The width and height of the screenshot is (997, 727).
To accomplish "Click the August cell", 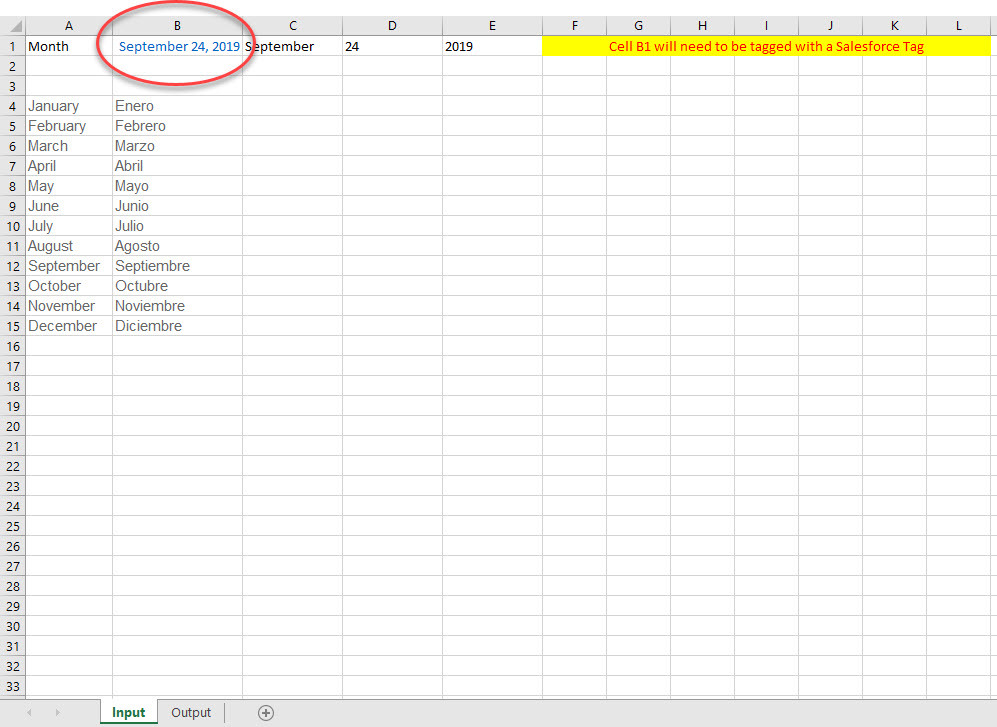I will 69,246.
